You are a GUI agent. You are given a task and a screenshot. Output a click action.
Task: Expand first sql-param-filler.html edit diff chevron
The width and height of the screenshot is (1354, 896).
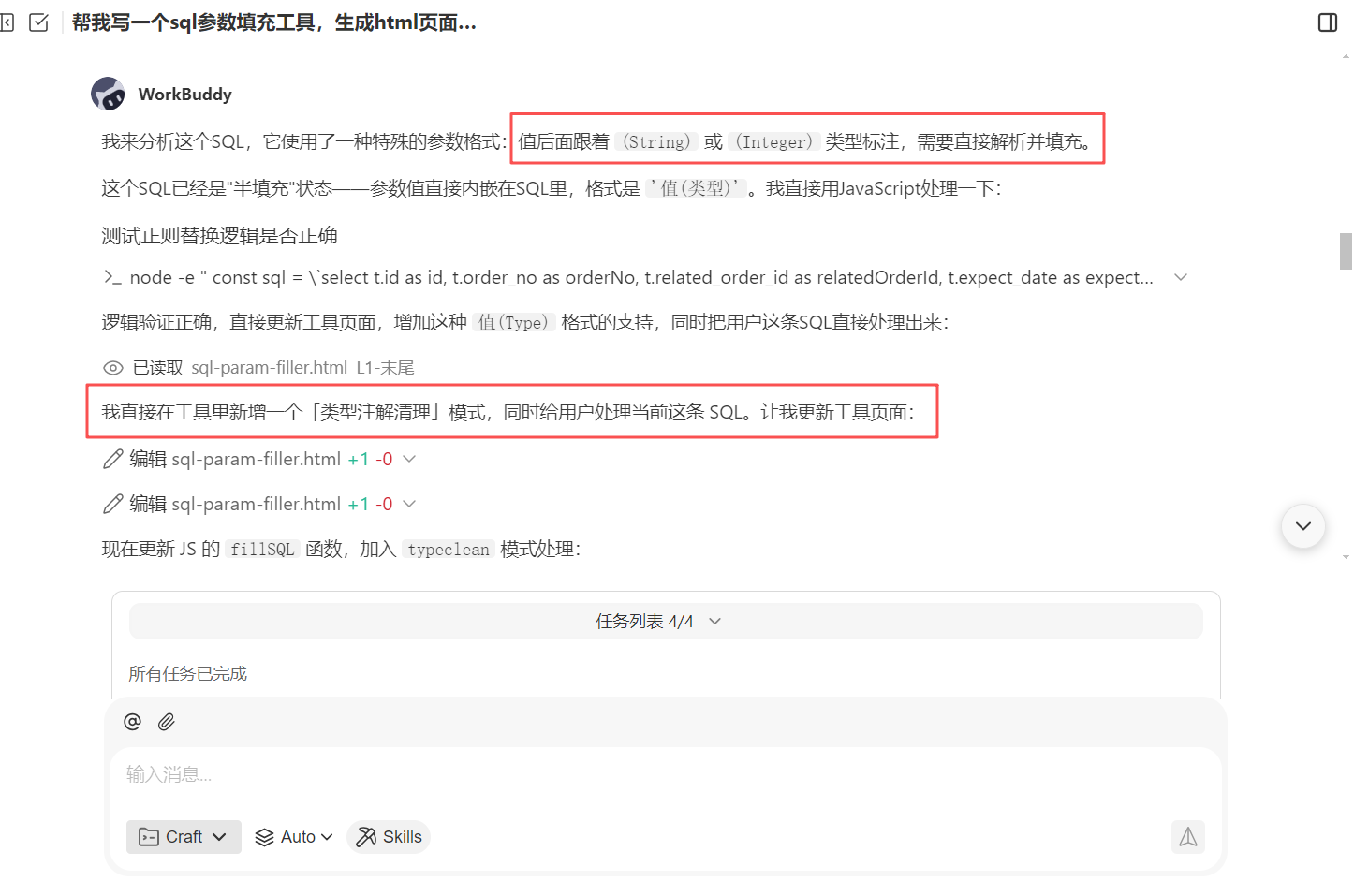(x=409, y=459)
